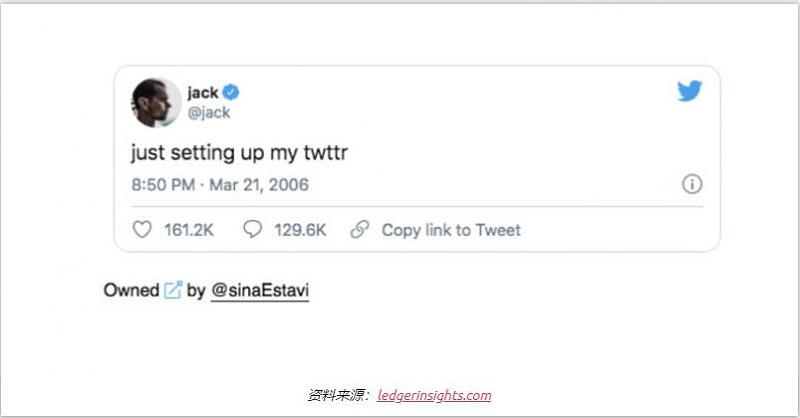Open the @sinaEstavi owner profile
800x418 pixels.
coord(260,290)
